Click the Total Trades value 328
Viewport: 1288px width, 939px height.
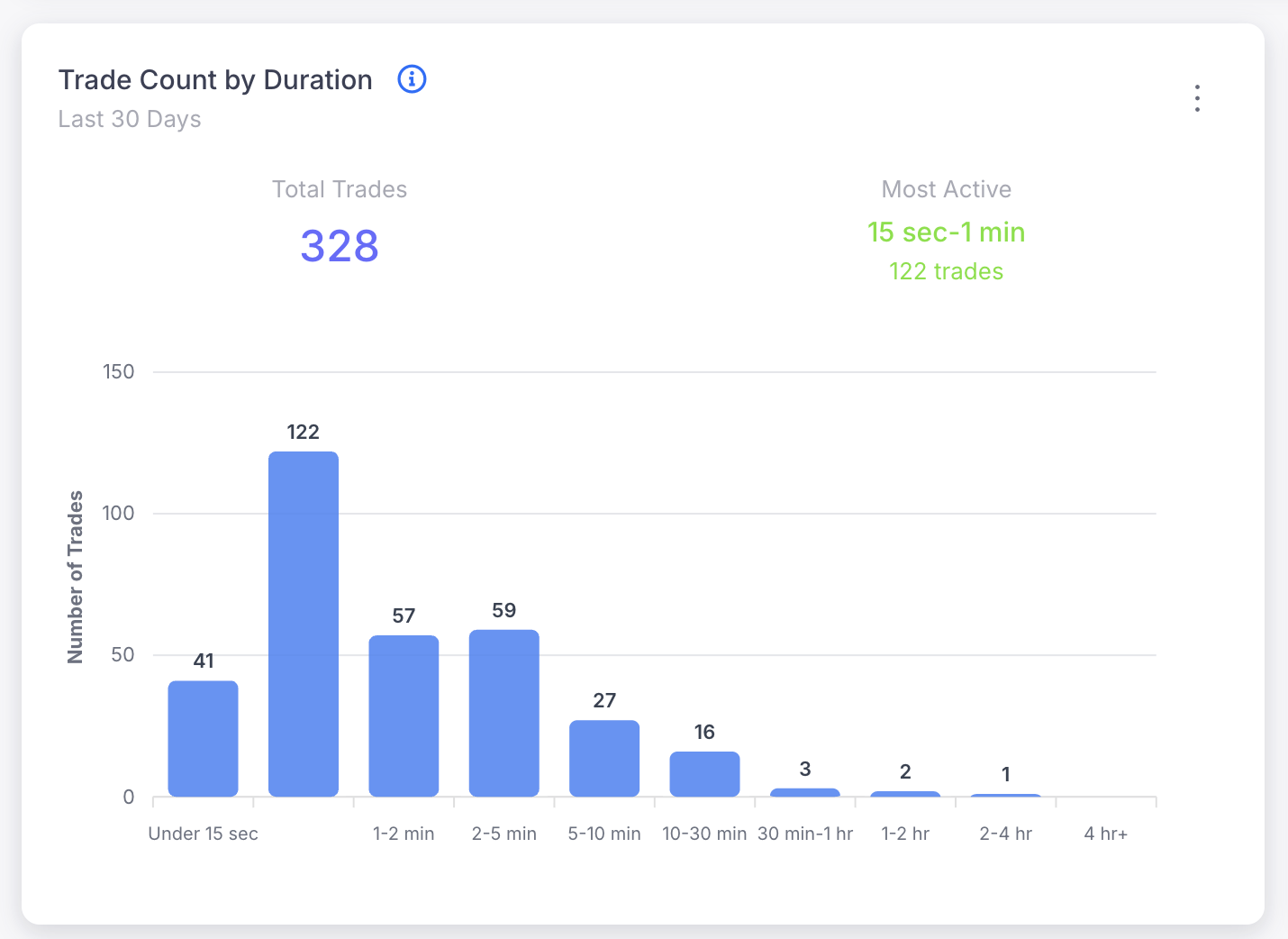click(340, 246)
